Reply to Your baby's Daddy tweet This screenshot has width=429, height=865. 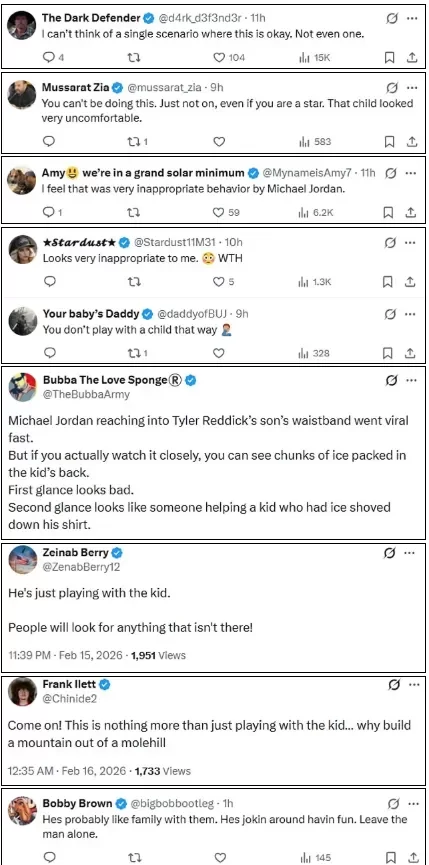pyautogui.click(x=49, y=353)
